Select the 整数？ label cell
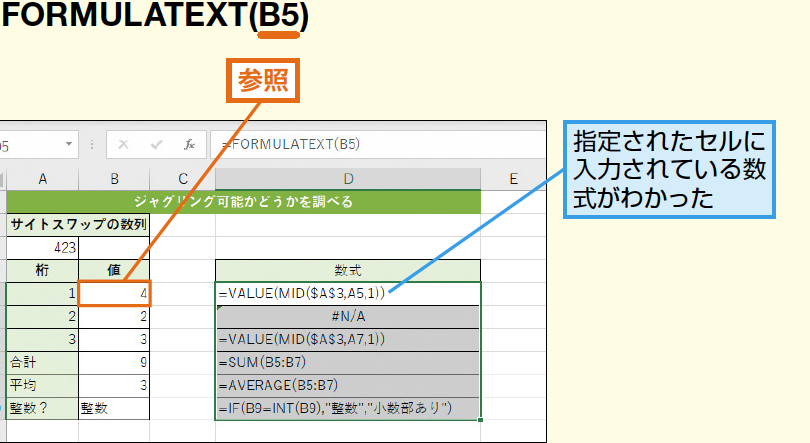 (42, 408)
